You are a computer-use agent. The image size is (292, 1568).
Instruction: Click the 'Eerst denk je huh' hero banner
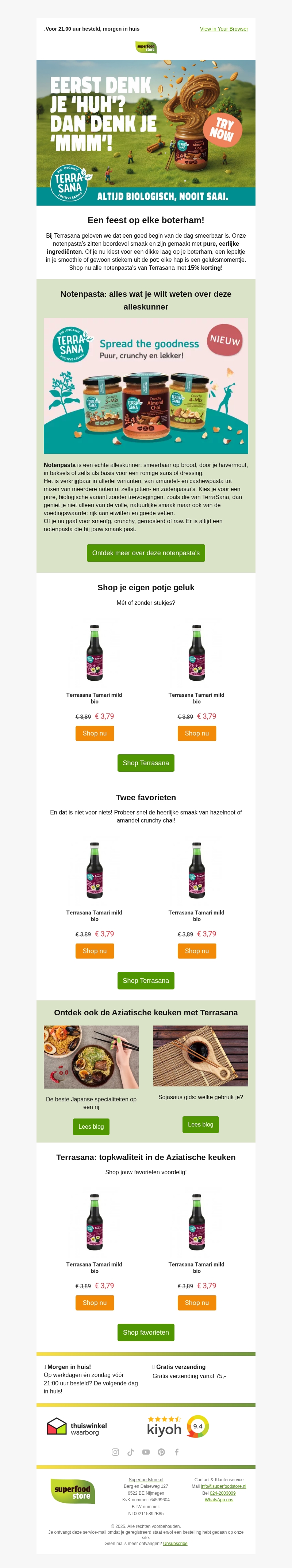click(146, 132)
